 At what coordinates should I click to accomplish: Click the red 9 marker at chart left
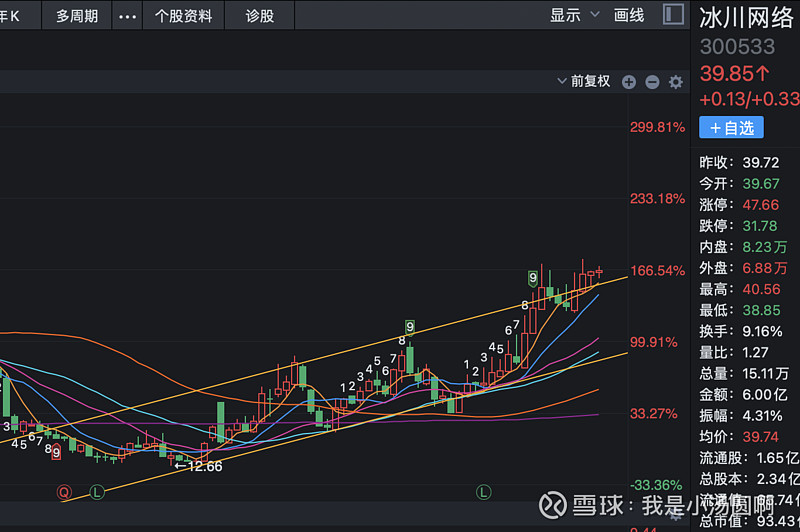pyautogui.click(x=56, y=452)
